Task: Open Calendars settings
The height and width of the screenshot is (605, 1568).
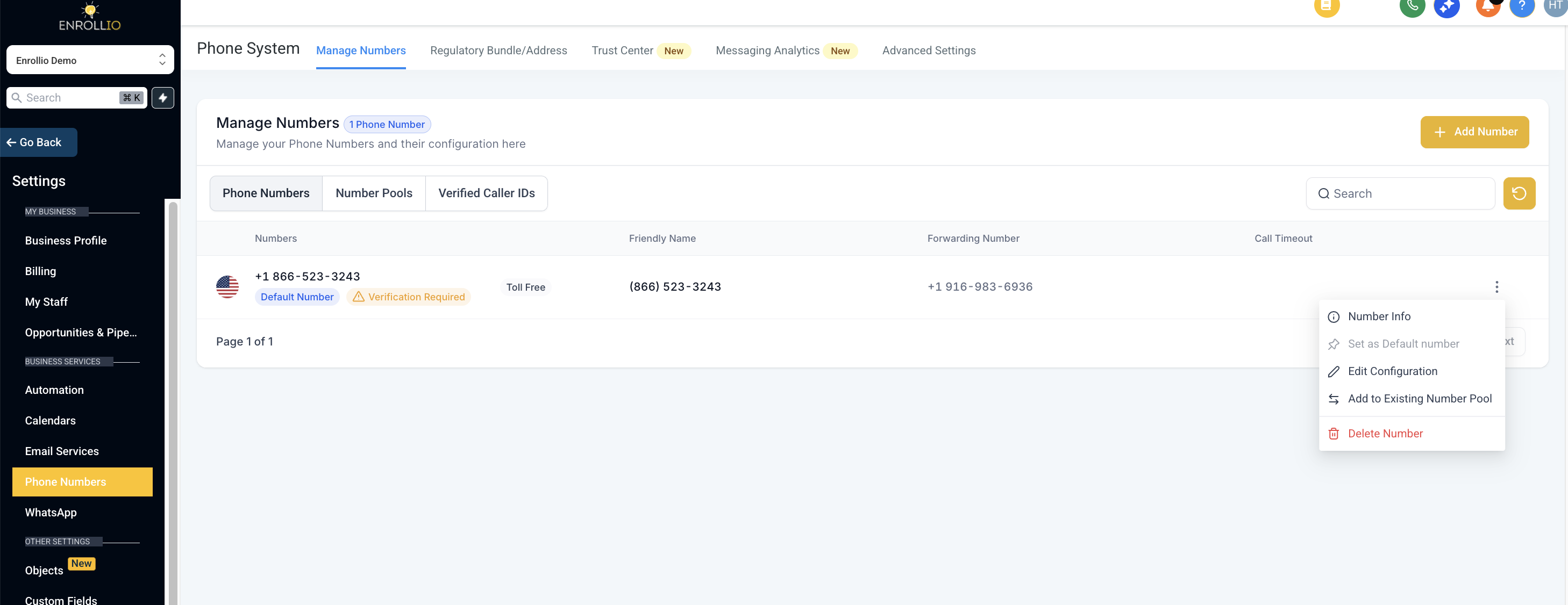Action: click(x=50, y=421)
